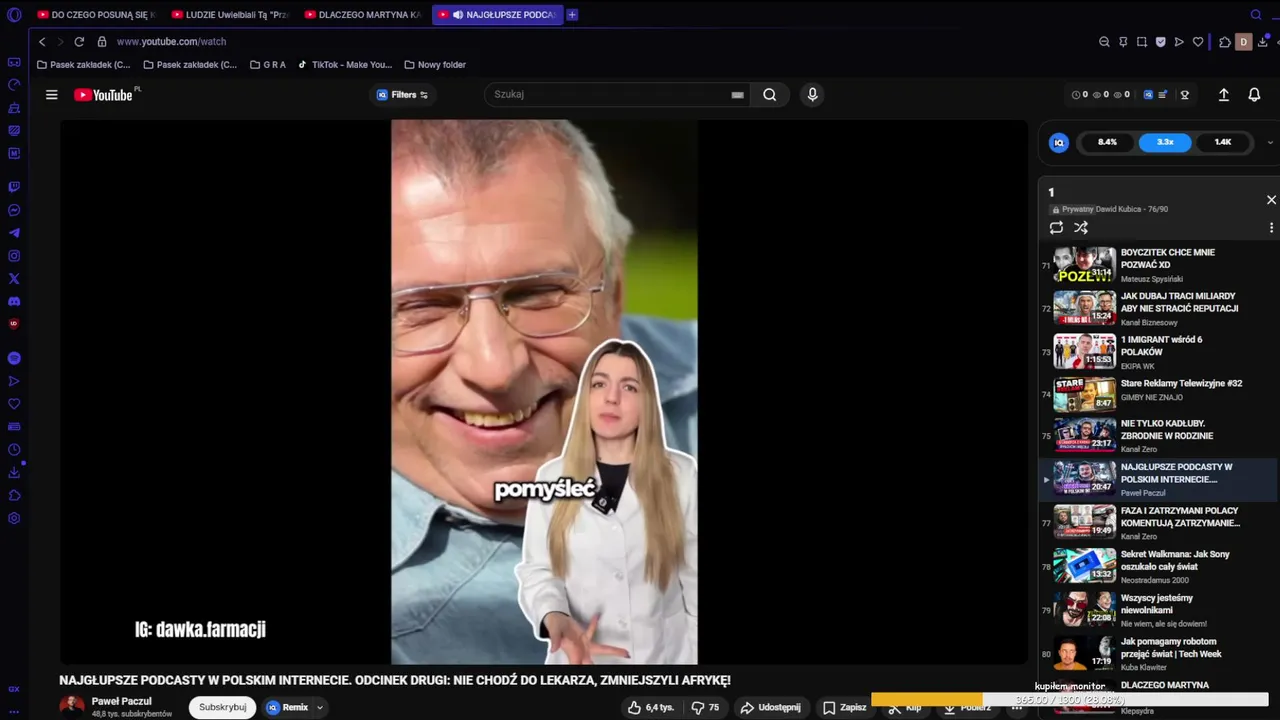Screen dimensions: 1280x720
Task: Switch to the DLACZEGO MARTYNA tab
Action: 362,15
